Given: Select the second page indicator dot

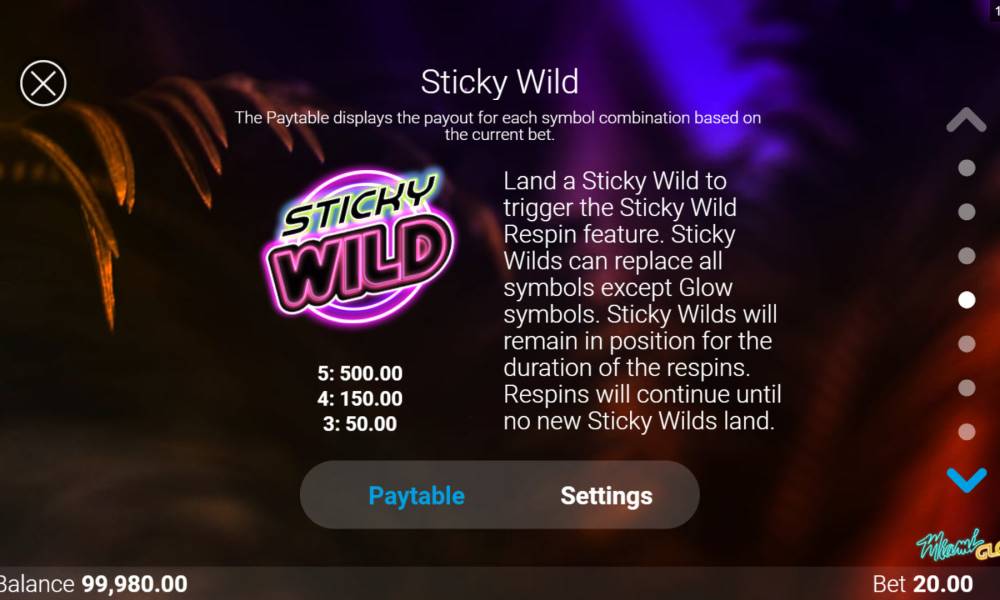Looking at the screenshot, I should (966, 212).
